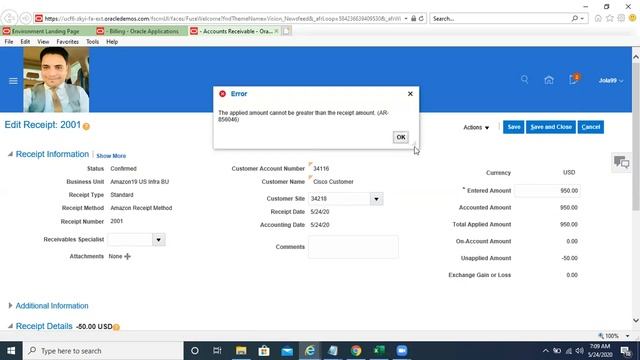Open notifications bell icon
The width and height of the screenshot is (640, 360).
[x=574, y=79]
